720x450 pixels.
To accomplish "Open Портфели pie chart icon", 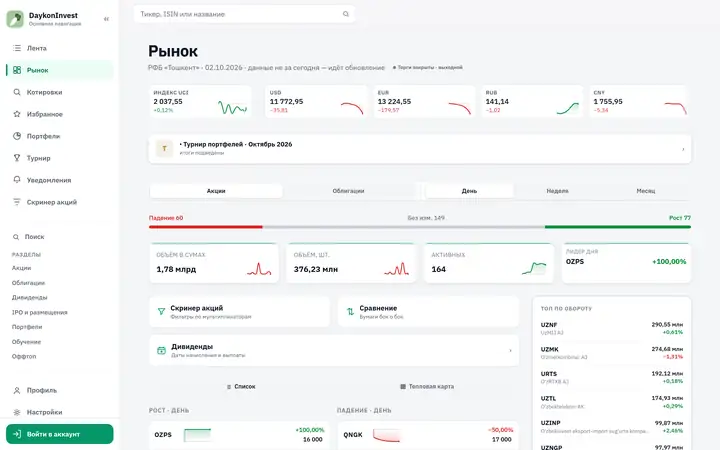I will point(17,136).
